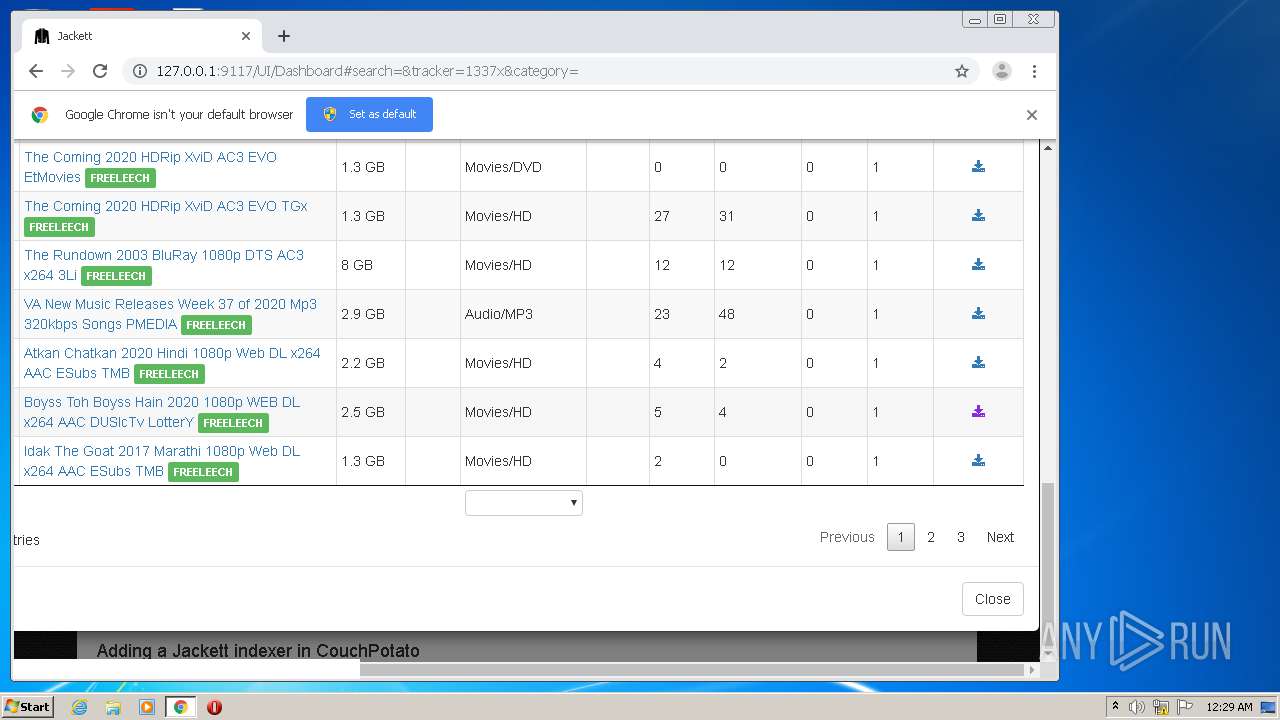The width and height of the screenshot is (1280, 720).
Task: Click Adding a Jackett indexer in CouchPotato
Action: [258, 651]
